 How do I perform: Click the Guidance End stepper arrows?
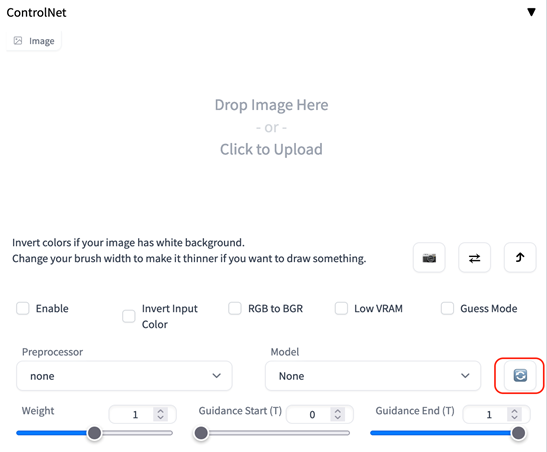[514, 414]
